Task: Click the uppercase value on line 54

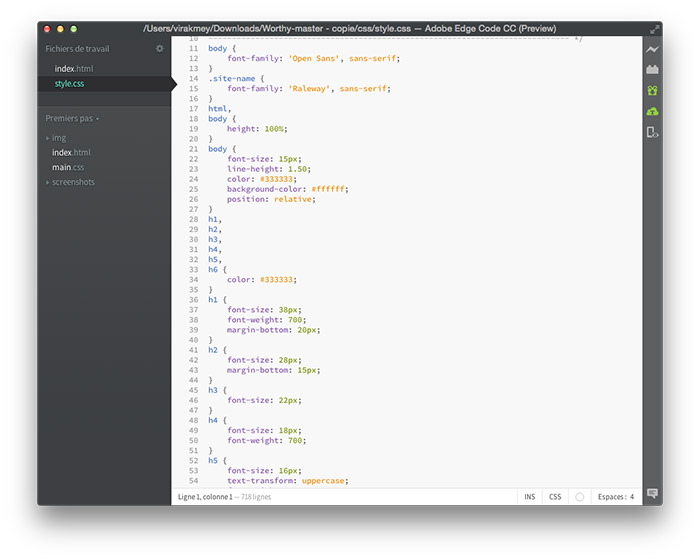Action: click(323, 481)
